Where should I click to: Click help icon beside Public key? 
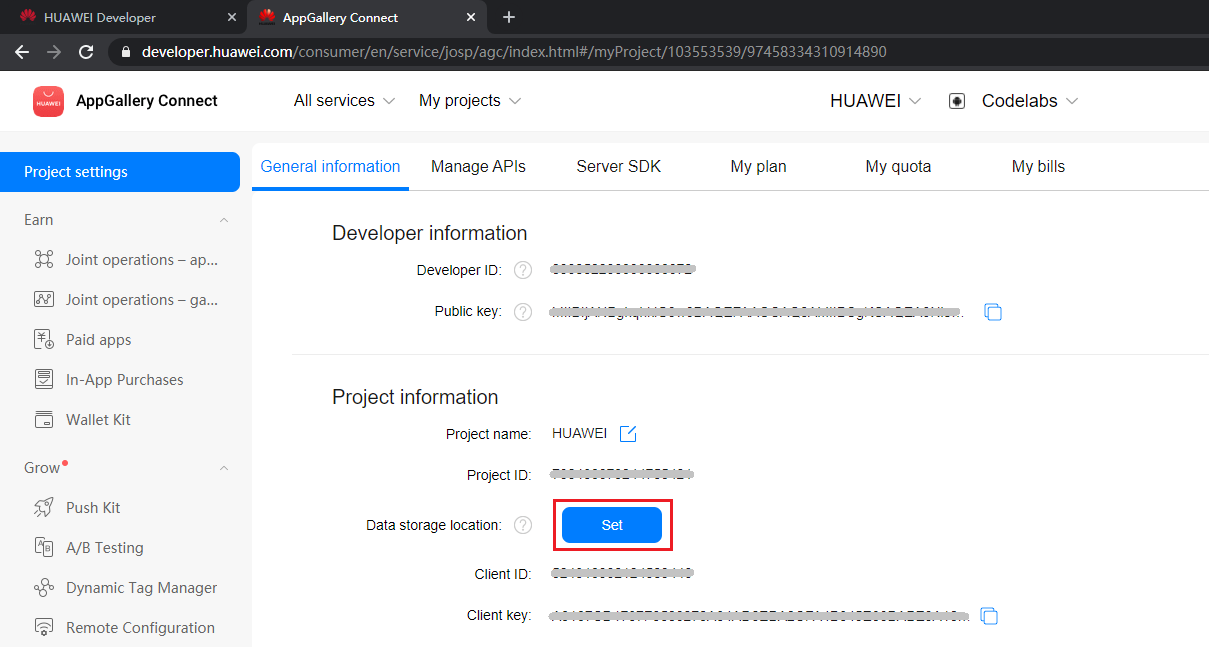point(523,312)
